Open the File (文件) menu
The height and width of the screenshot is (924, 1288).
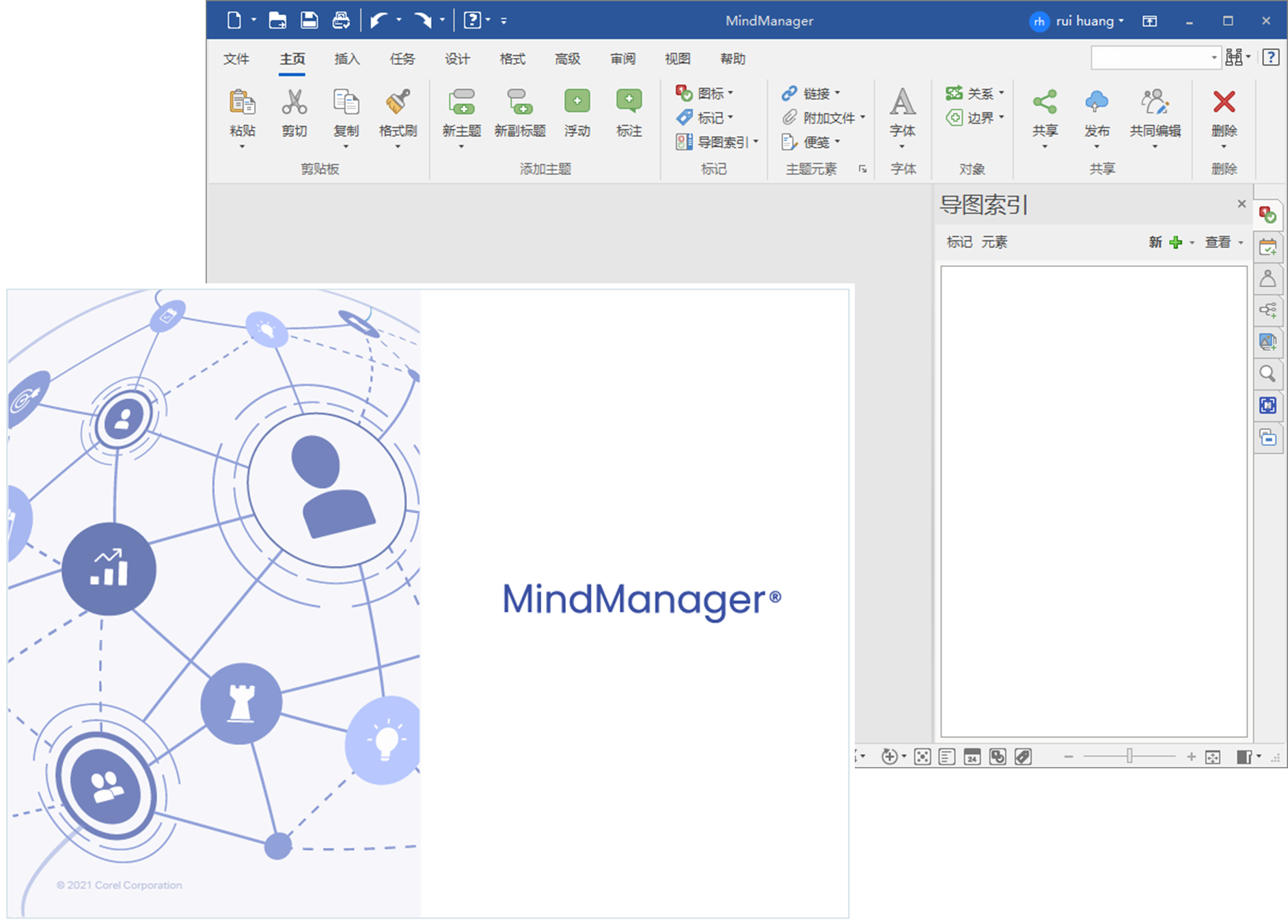pyautogui.click(x=236, y=59)
